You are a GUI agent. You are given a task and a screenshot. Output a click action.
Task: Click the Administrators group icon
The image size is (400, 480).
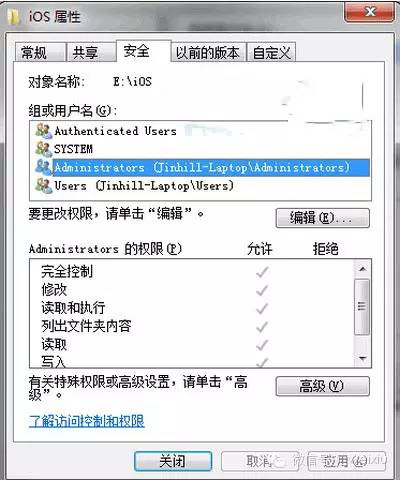pyautogui.click(x=44, y=167)
